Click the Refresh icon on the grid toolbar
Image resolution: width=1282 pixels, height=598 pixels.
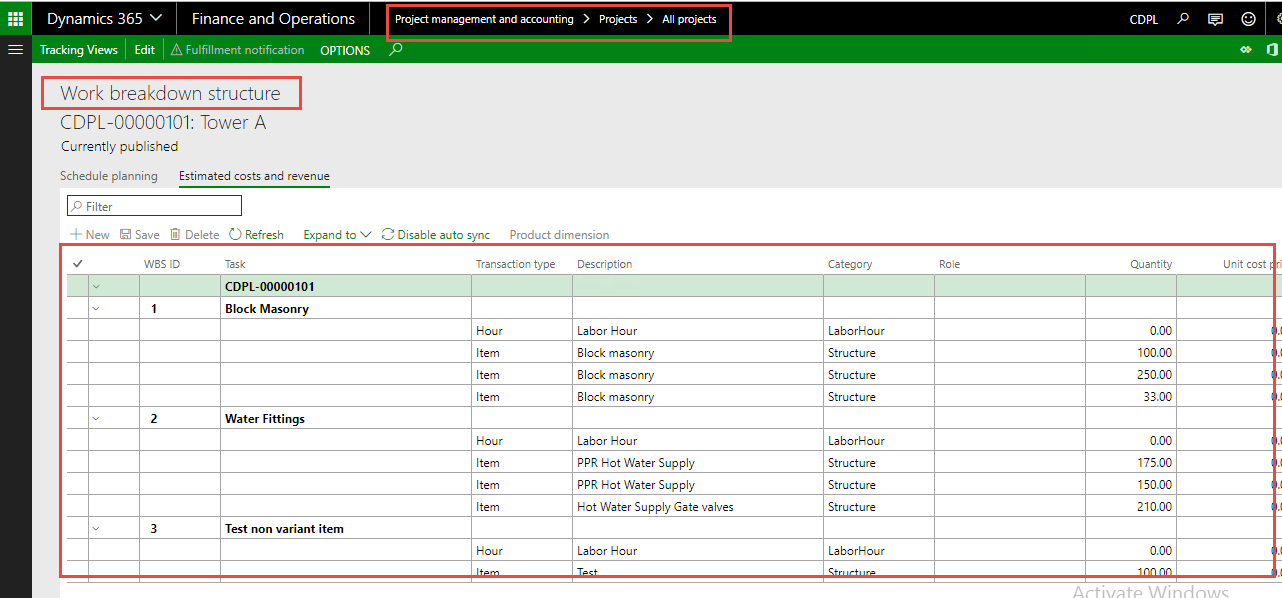[x=256, y=234]
